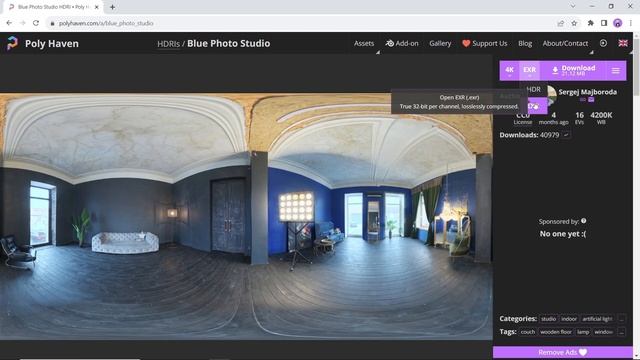Viewport: 640px width, 360px height.
Task: Close the Blue Photo Studio tab
Action: pyautogui.click(x=97, y=7)
